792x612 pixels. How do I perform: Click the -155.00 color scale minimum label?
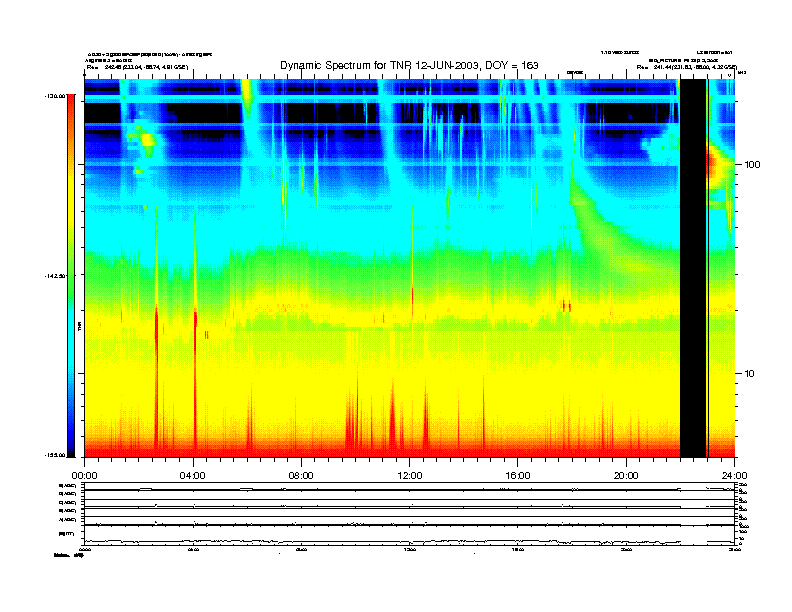55,455
